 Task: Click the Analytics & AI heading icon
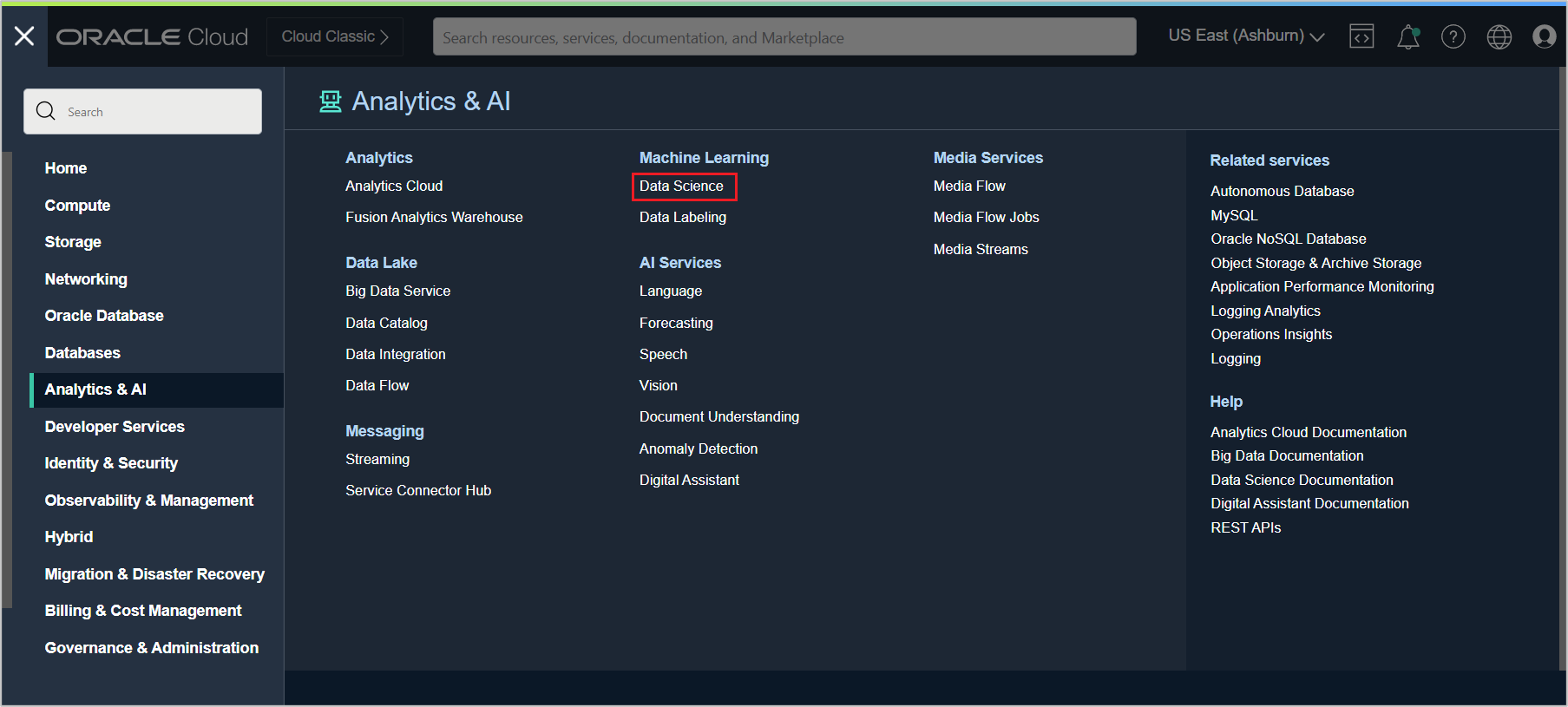tap(331, 101)
